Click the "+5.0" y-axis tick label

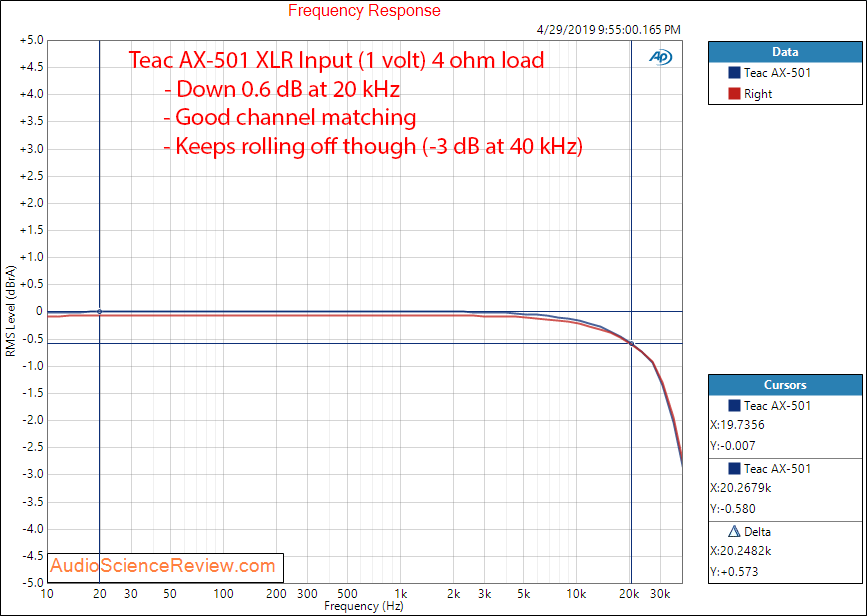click(x=31, y=40)
